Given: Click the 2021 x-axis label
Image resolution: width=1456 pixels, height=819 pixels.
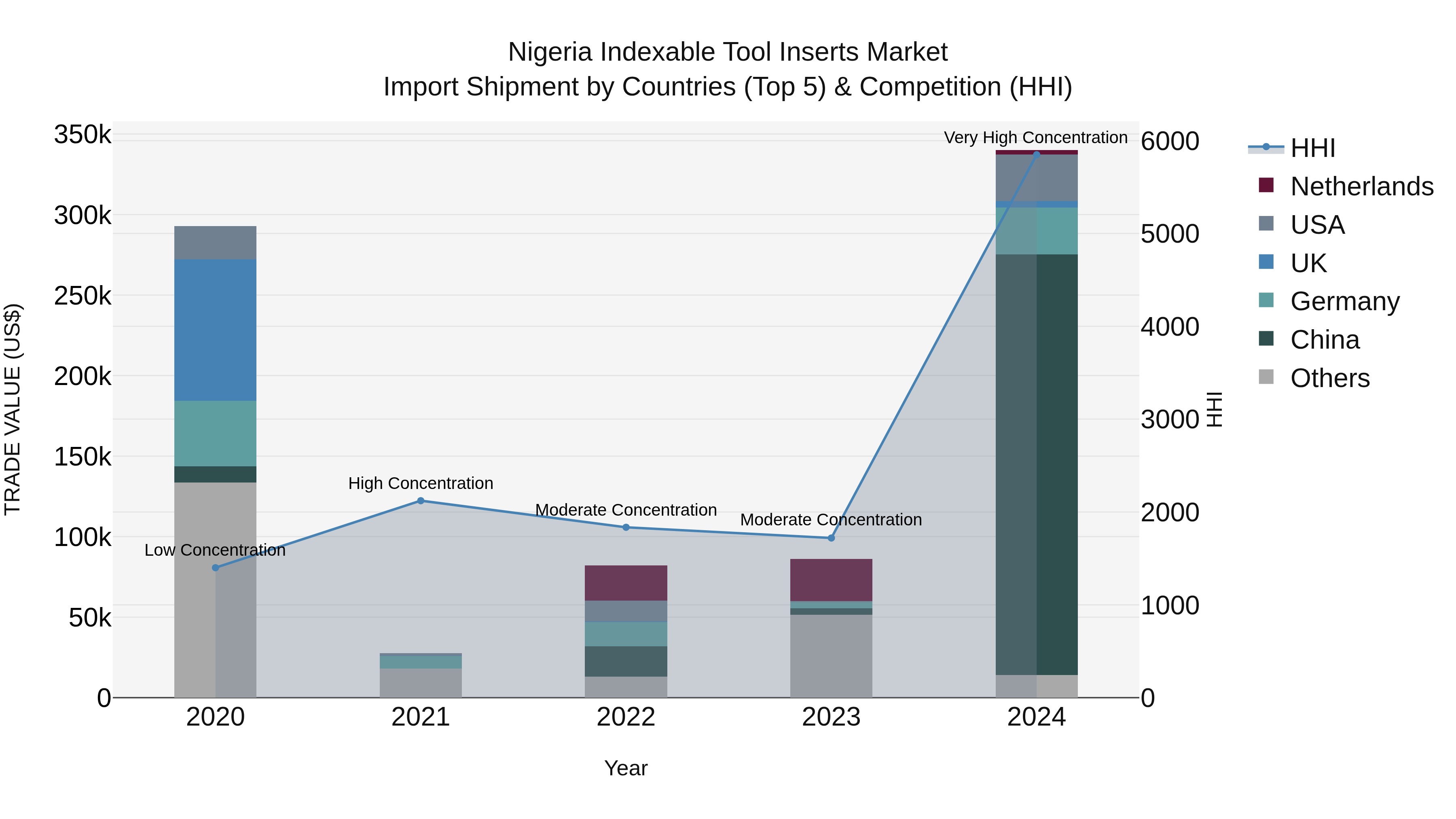Looking at the screenshot, I should [x=421, y=717].
